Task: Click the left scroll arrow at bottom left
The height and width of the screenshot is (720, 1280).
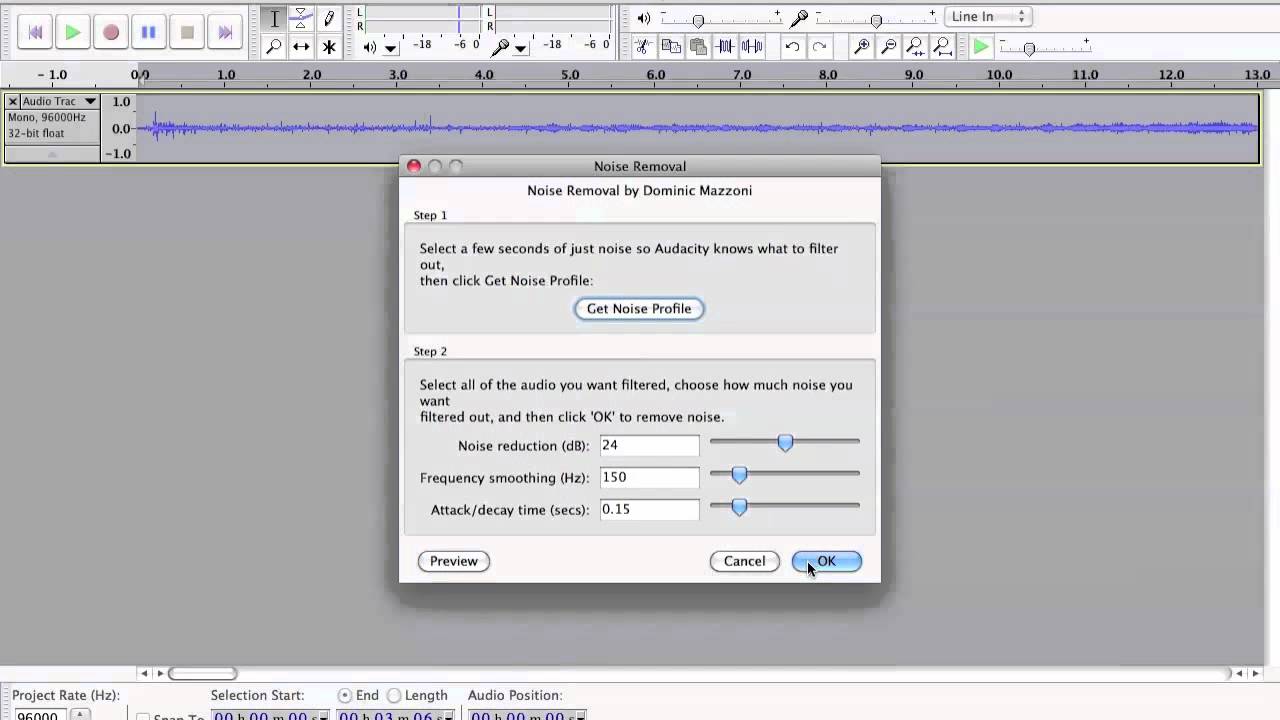Action: [x=144, y=673]
